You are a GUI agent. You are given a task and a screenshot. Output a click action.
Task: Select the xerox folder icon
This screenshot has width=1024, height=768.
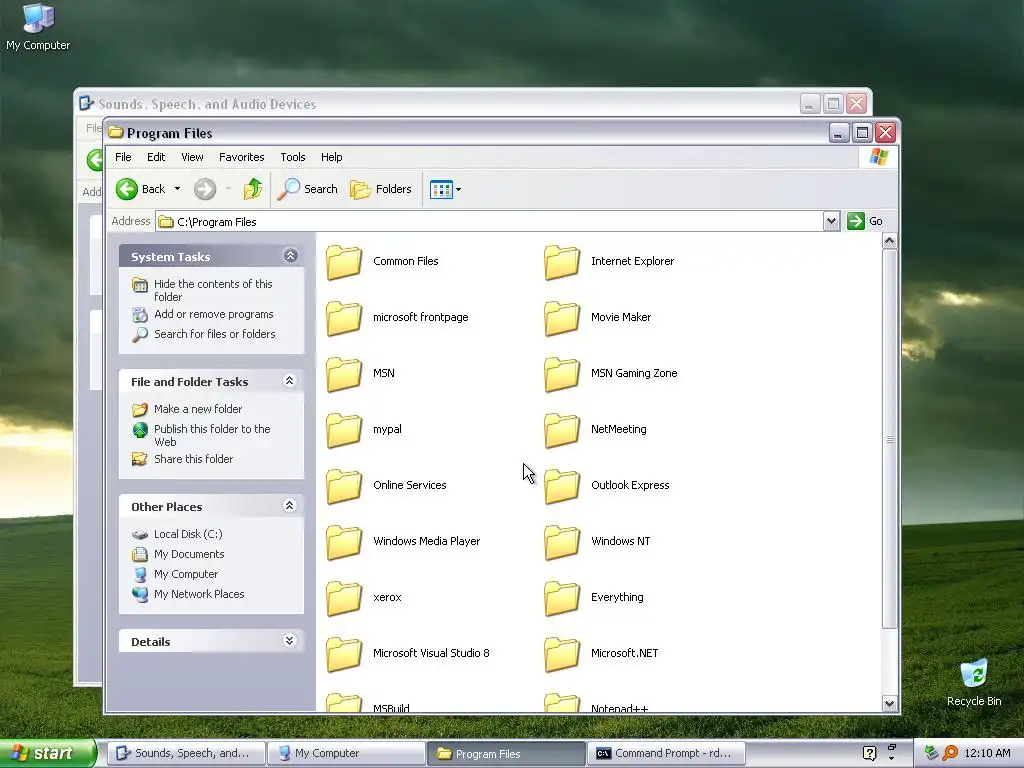point(344,598)
